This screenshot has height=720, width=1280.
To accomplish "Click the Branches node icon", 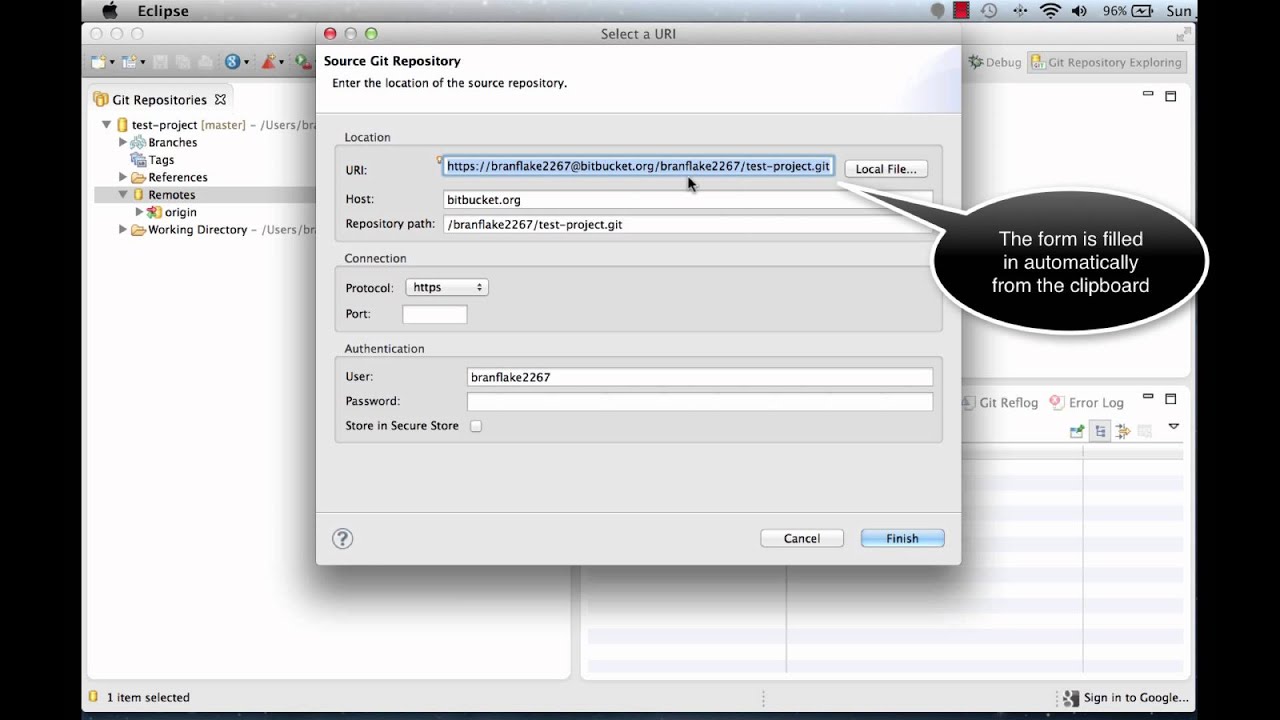I will pos(138,142).
